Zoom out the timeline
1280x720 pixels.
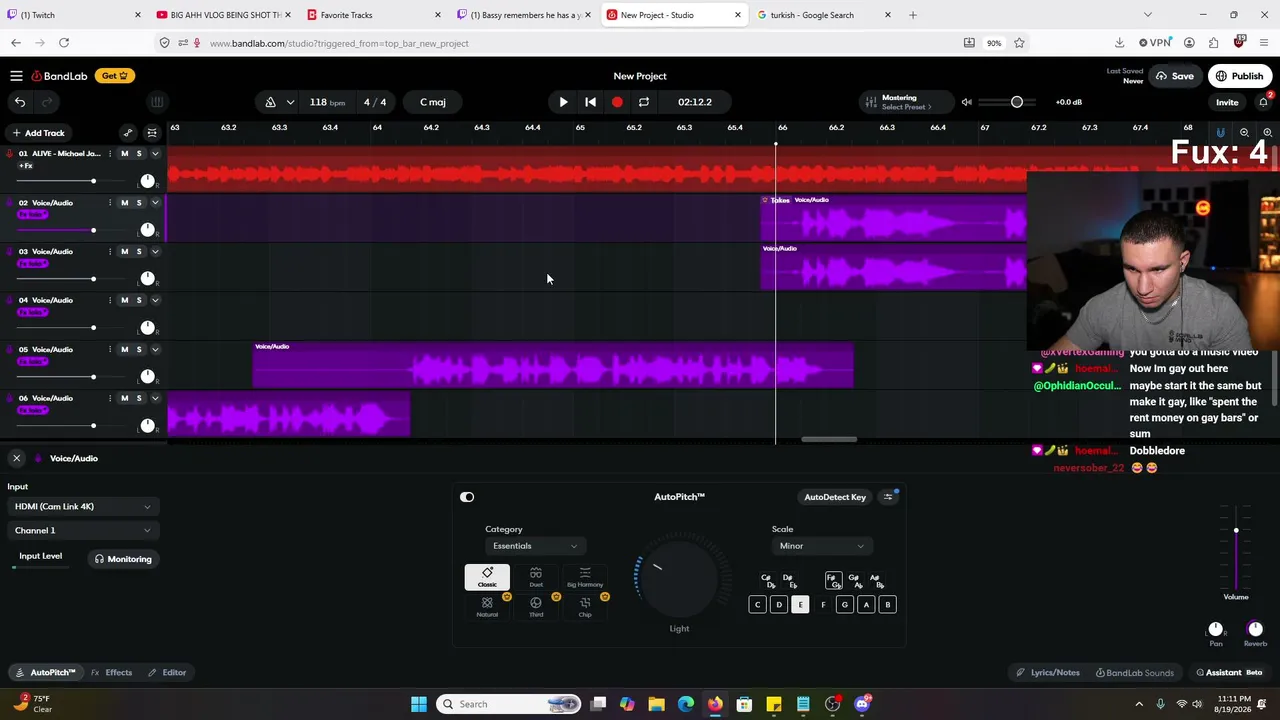pyautogui.click(x=1244, y=133)
